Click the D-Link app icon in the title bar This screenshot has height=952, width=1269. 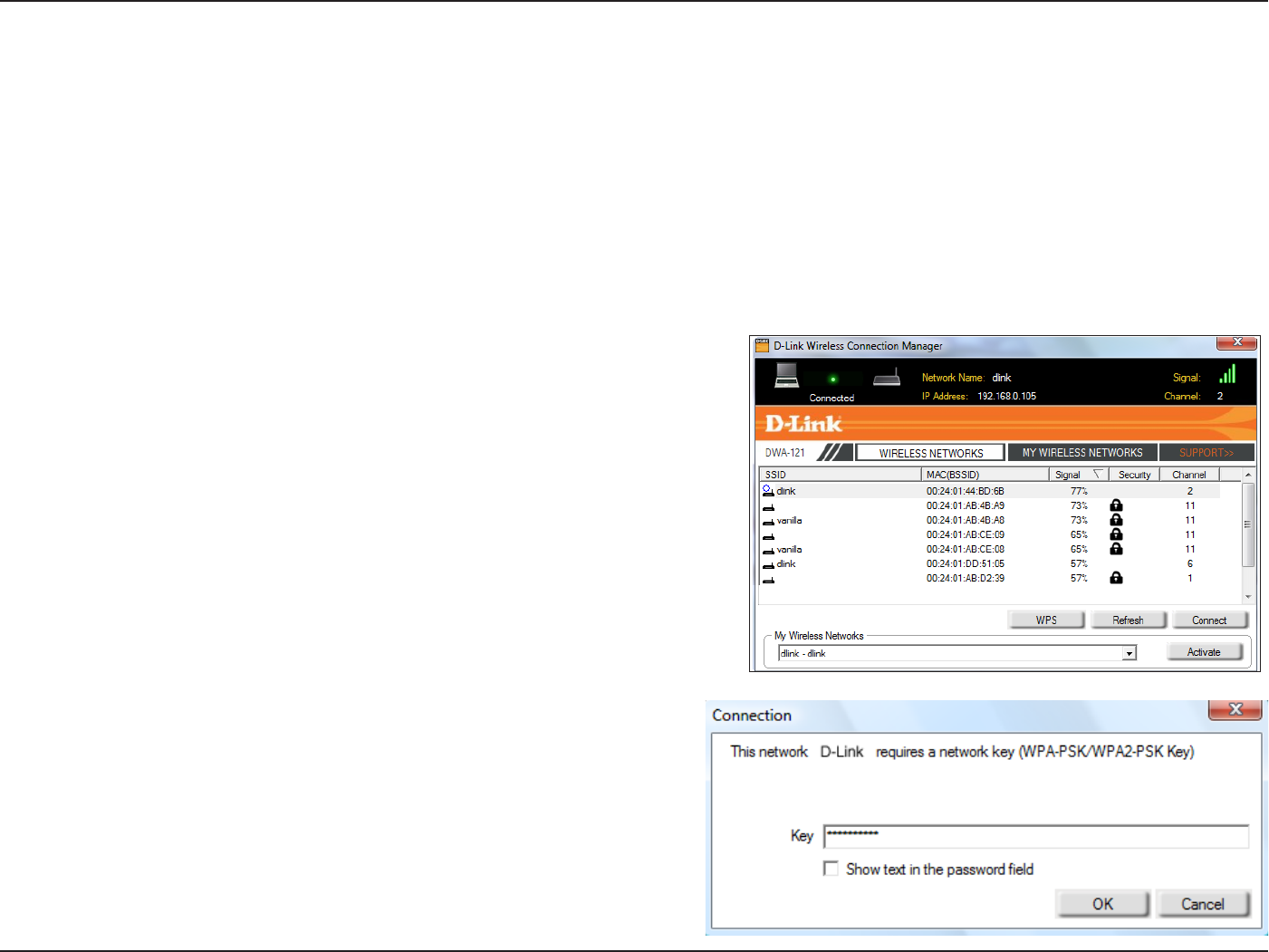tap(762, 345)
